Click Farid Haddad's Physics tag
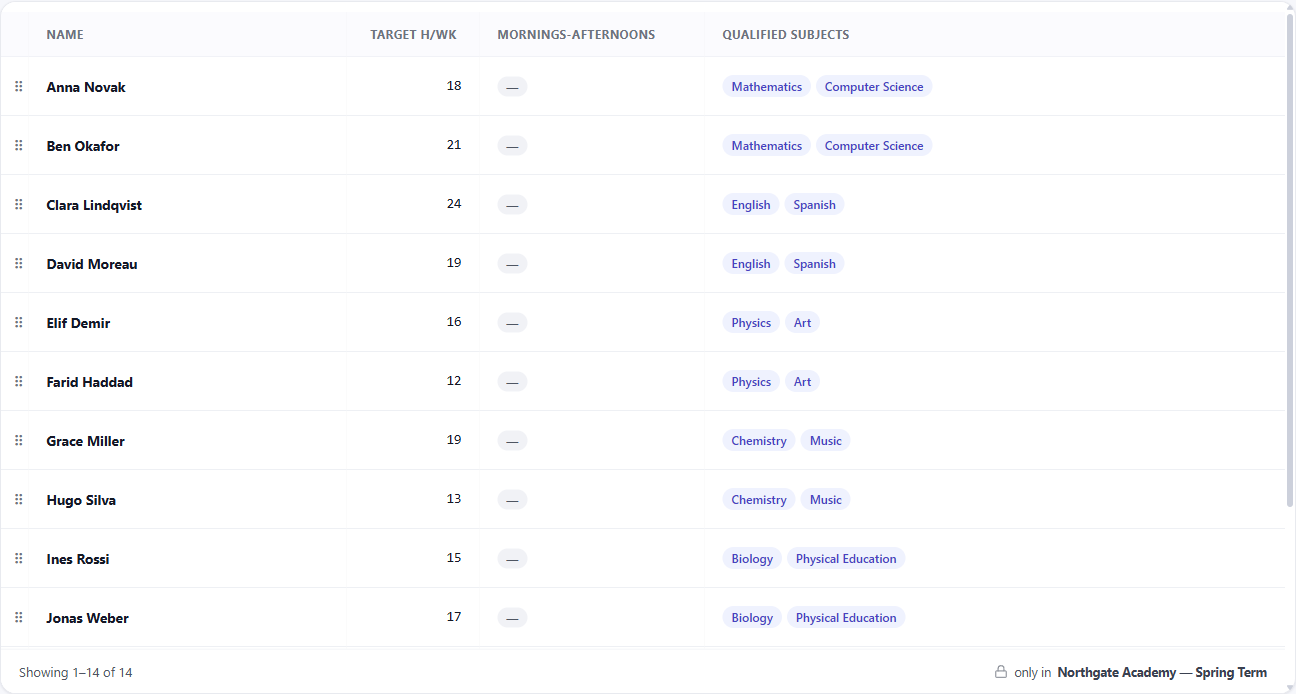Screen dimensions: 1296x694 coord(751,382)
